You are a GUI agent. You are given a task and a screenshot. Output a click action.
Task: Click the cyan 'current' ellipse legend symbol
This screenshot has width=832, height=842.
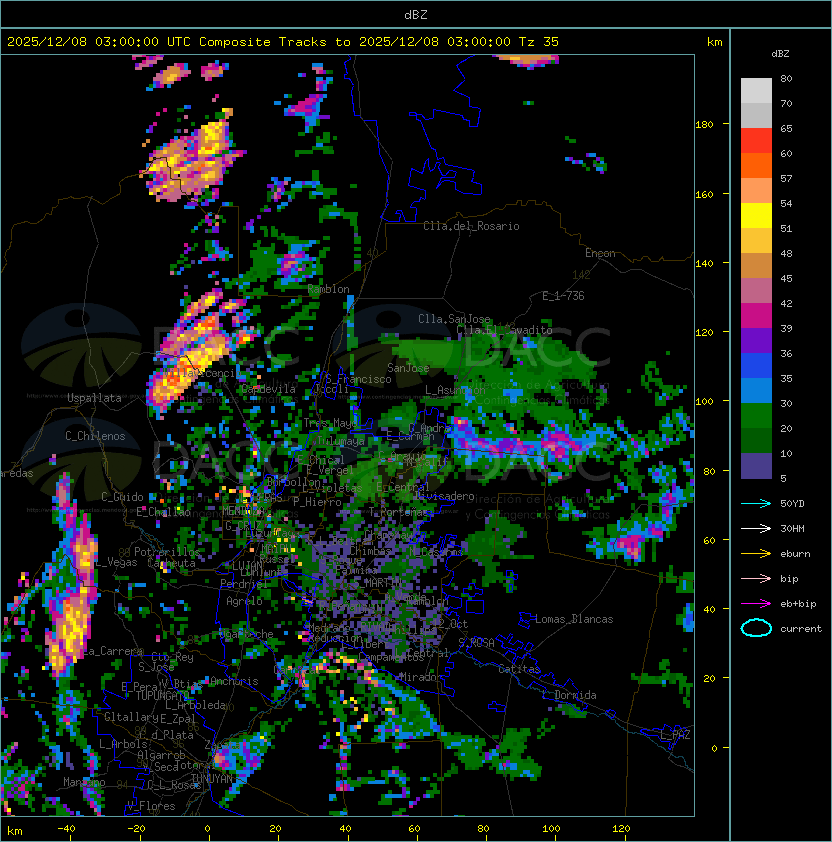[756, 628]
